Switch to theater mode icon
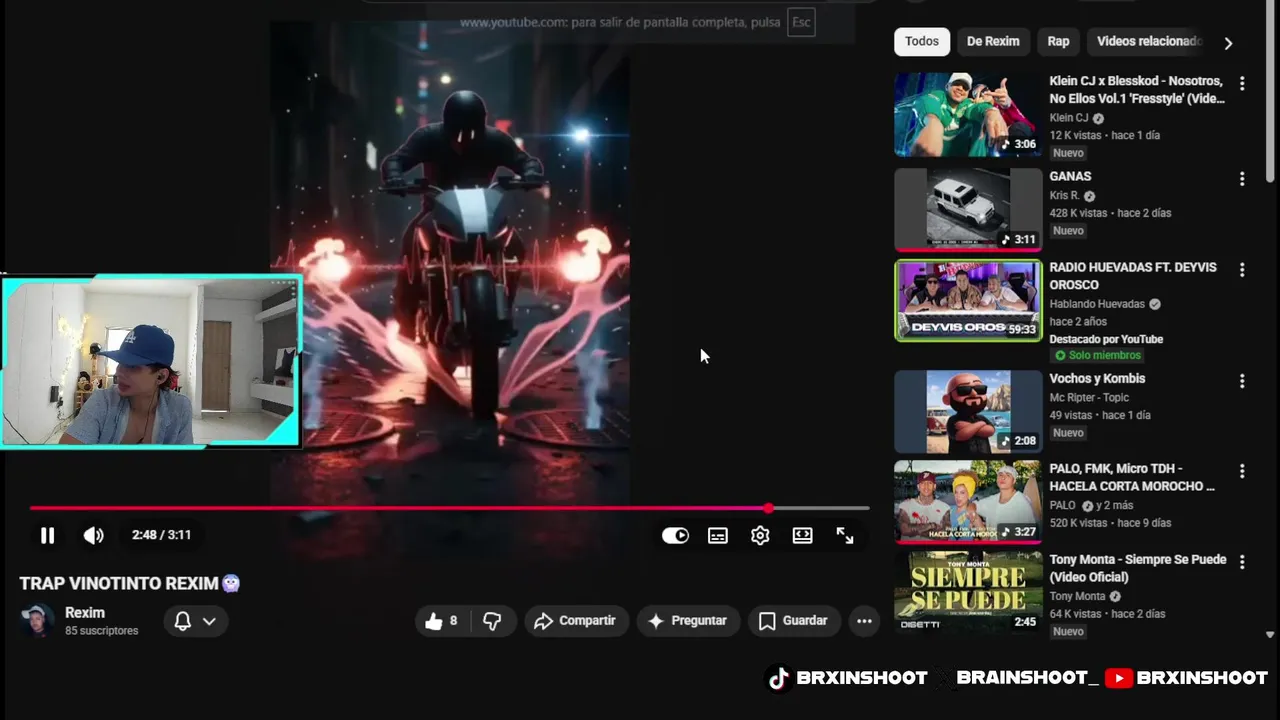This screenshot has width=1280, height=720. pyautogui.click(x=802, y=535)
